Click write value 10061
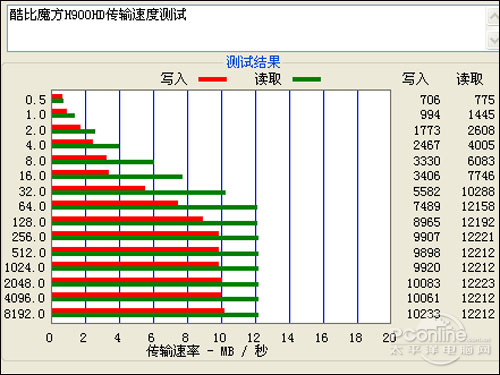Image resolution: width=500 pixels, height=375 pixels. (x=424, y=298)
